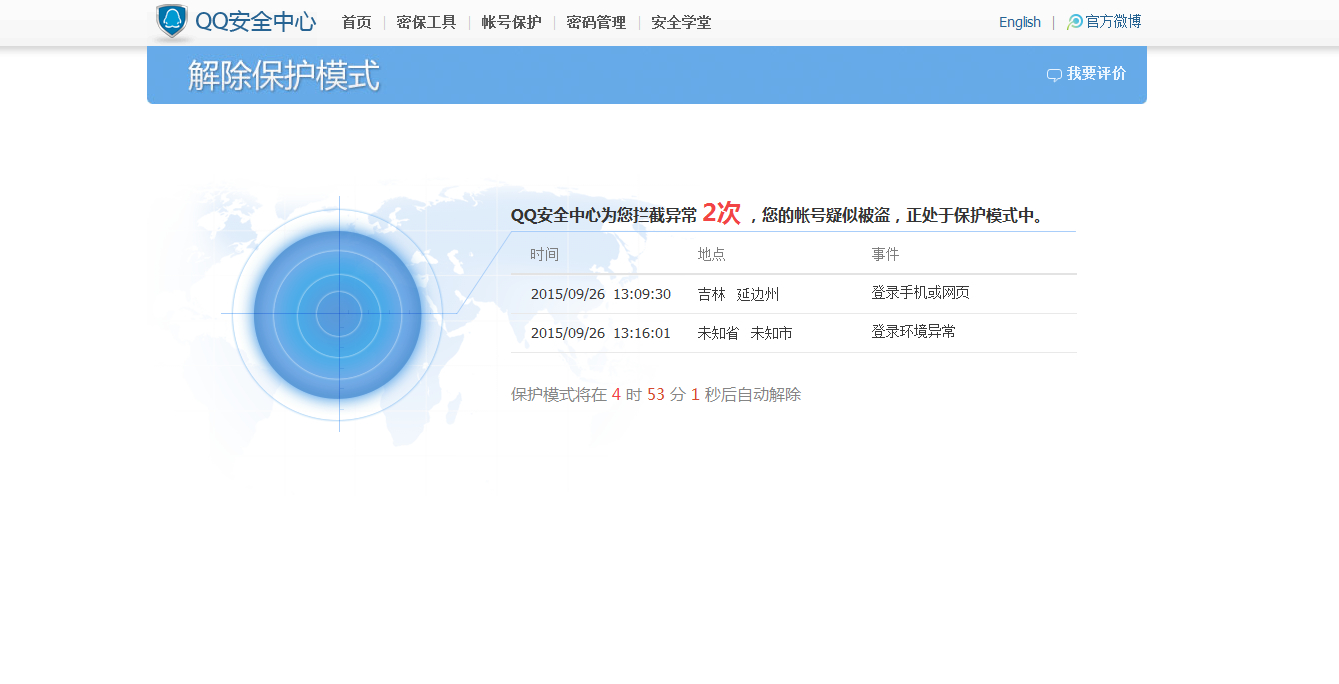Open the 密保工具 menu
Viewport: 1339px width, 684px height.
[426, 22]
